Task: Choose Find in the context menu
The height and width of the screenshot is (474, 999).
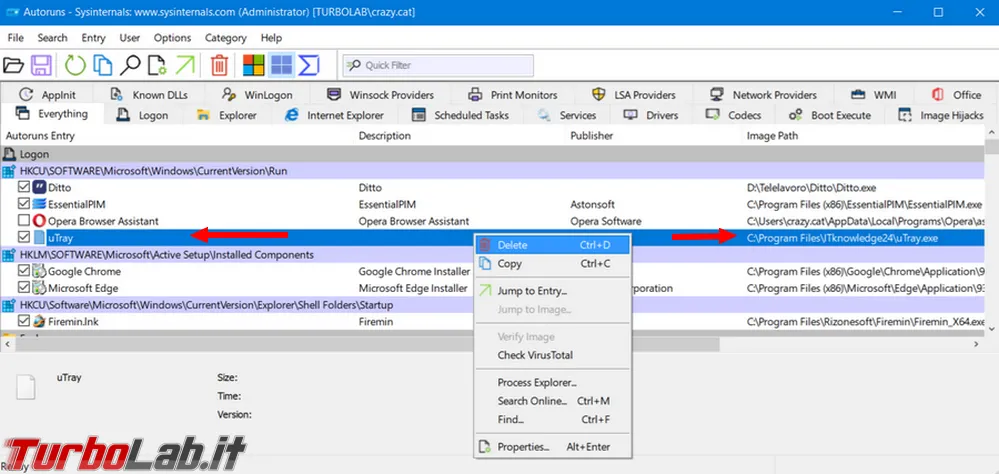Action: click(x=553, y=420)
